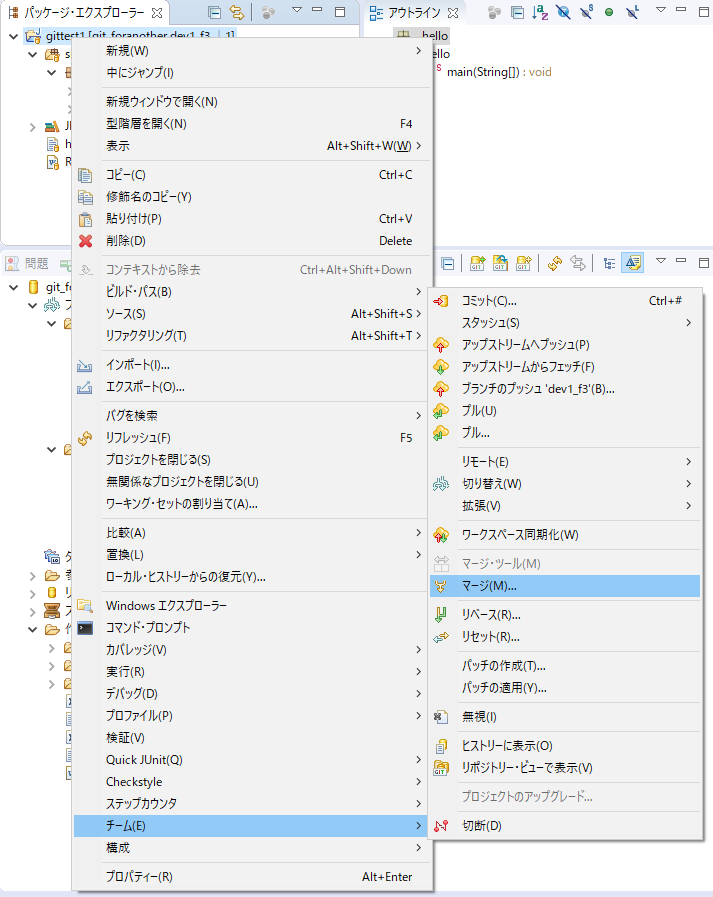
Task: Click プロジェクトを閉じる(S) entry
Action: 252,460
